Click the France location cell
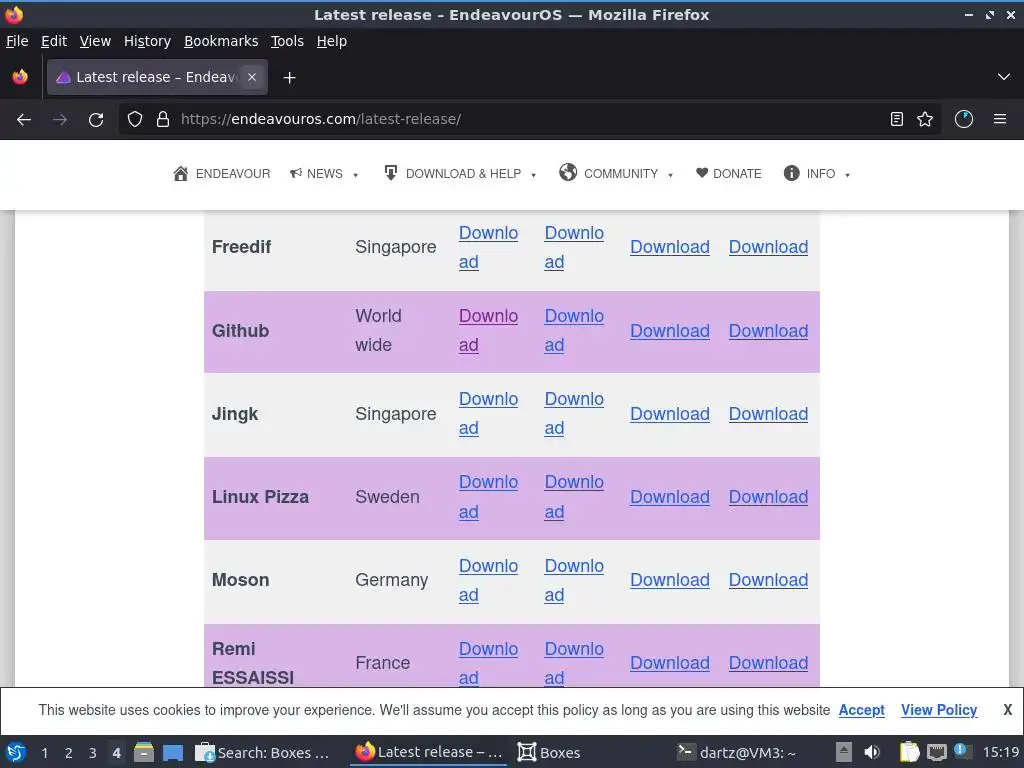The image size is (1024, 768). pyautogui.click(x=383, y=663)
